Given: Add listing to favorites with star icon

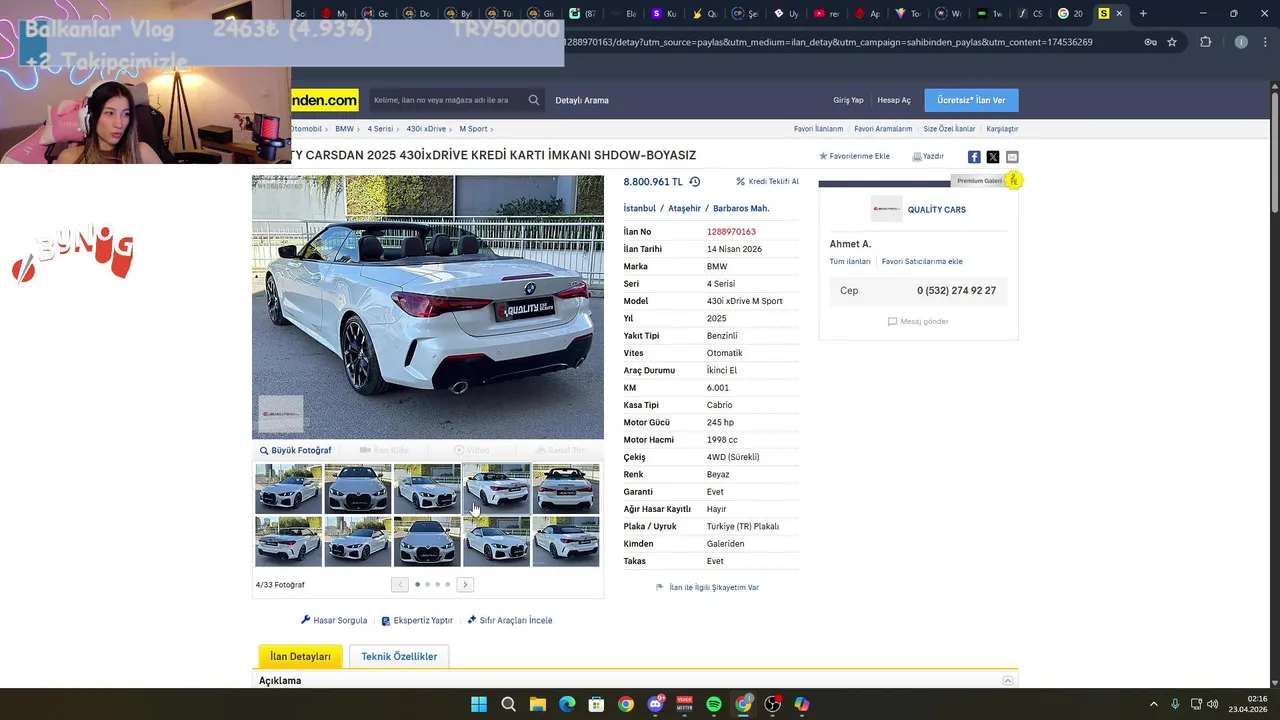Looking at the screenshot, I should (x=854, y=156).
